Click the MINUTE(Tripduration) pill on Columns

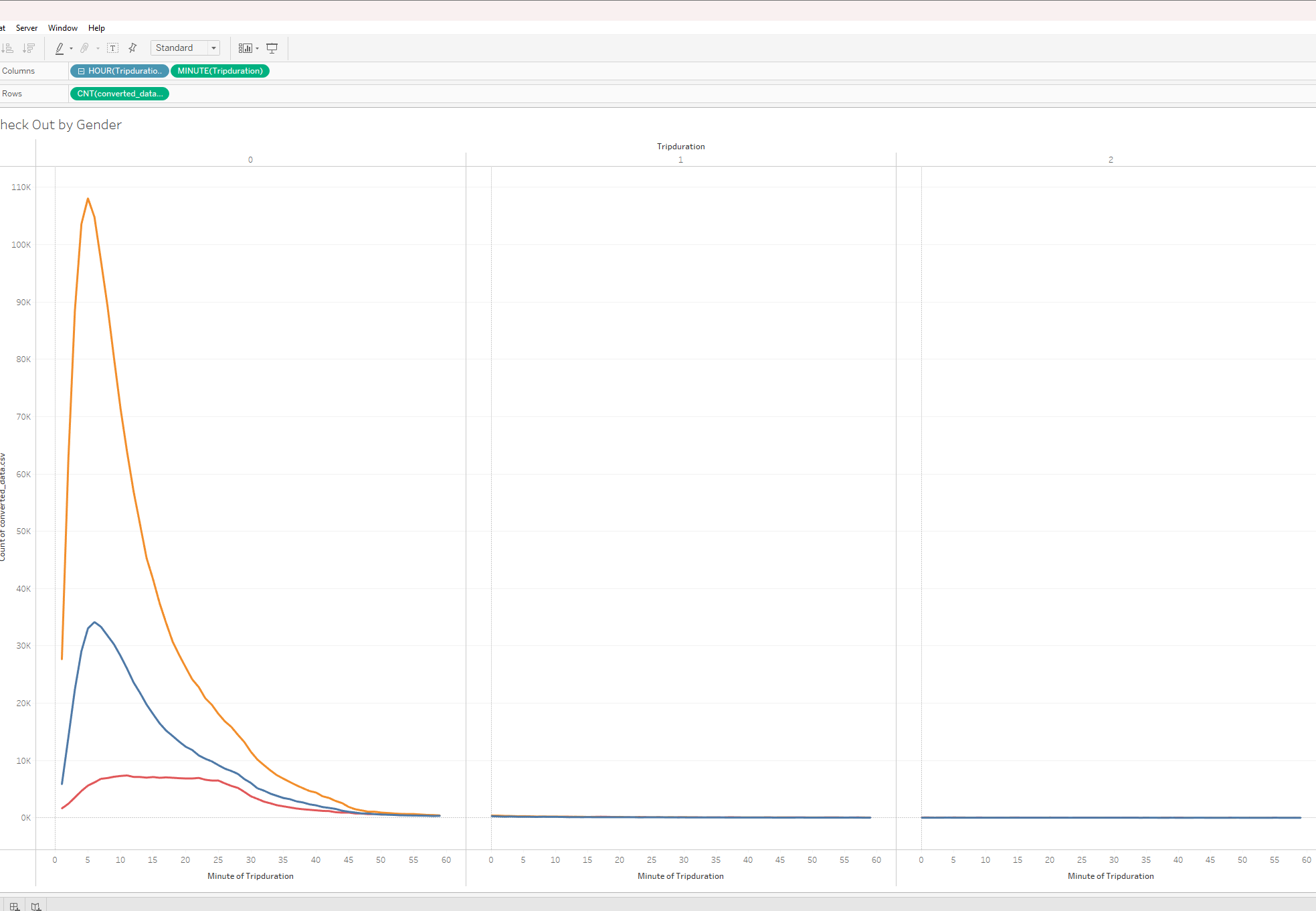(219, 71)
